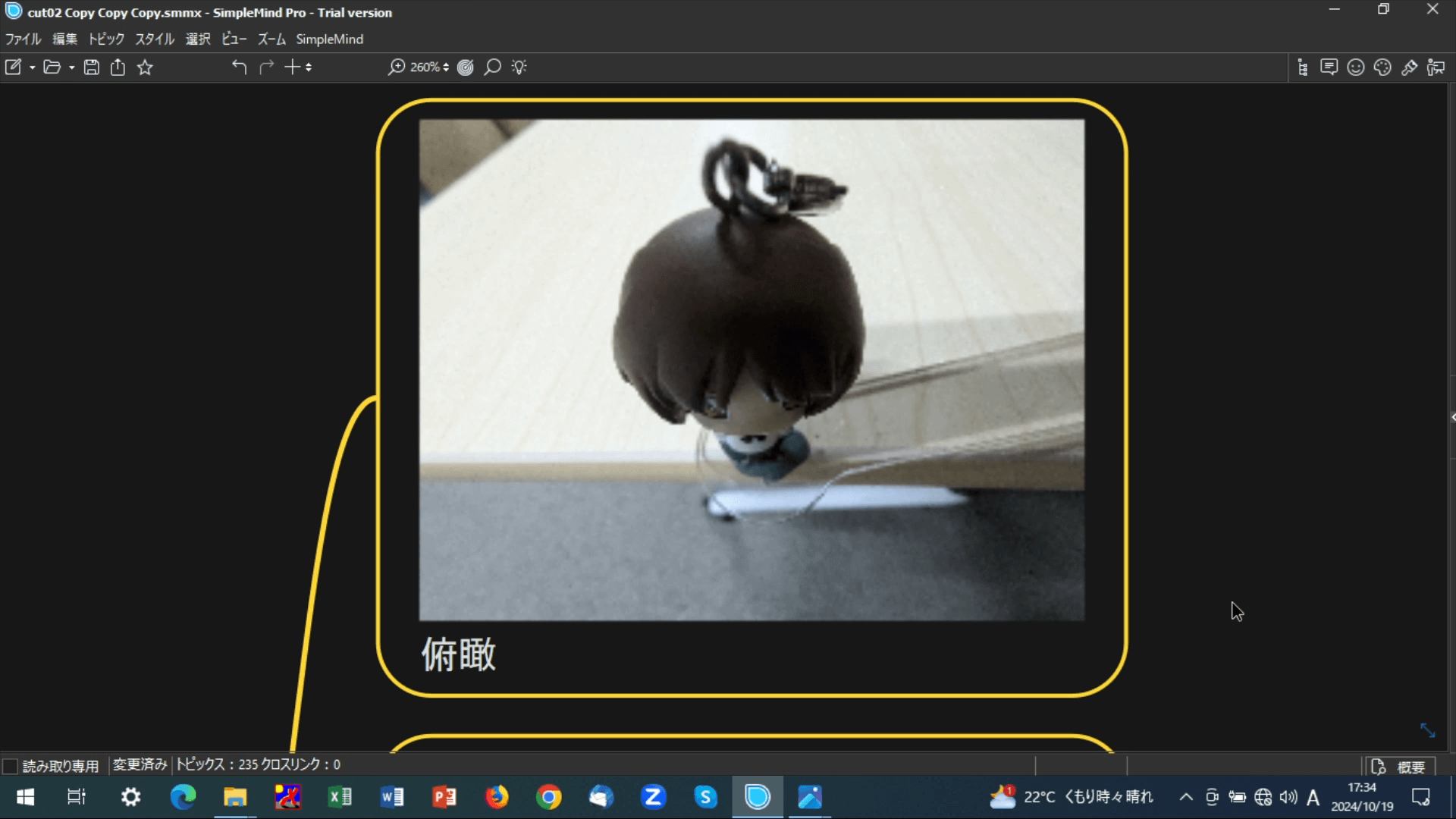The image size is (1456, 819).
Task: Open the トピック menu
Action: 106,39
